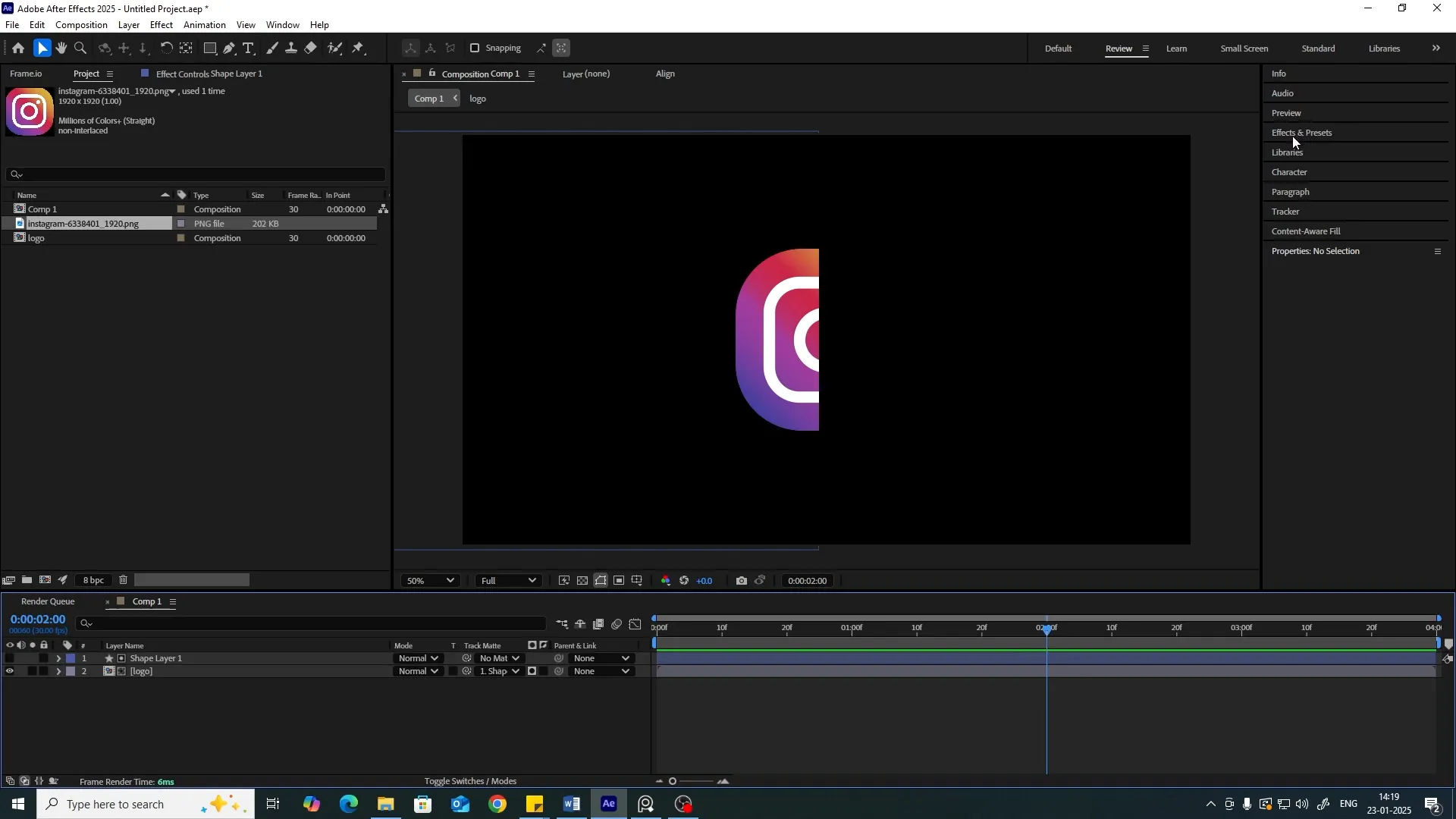Open blend Mode dropdown for logo layer
This screenshot has height=819, width=1456.
pos(417,671)
